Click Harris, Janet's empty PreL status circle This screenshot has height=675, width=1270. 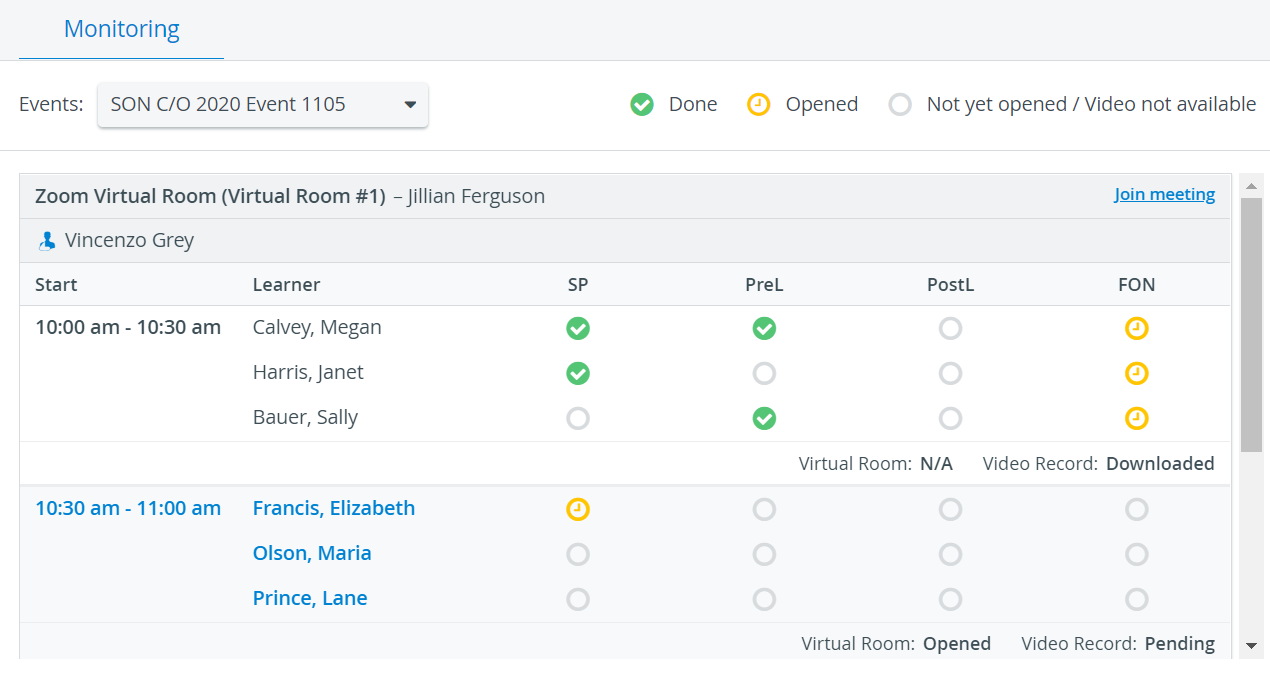pos(764,373)
